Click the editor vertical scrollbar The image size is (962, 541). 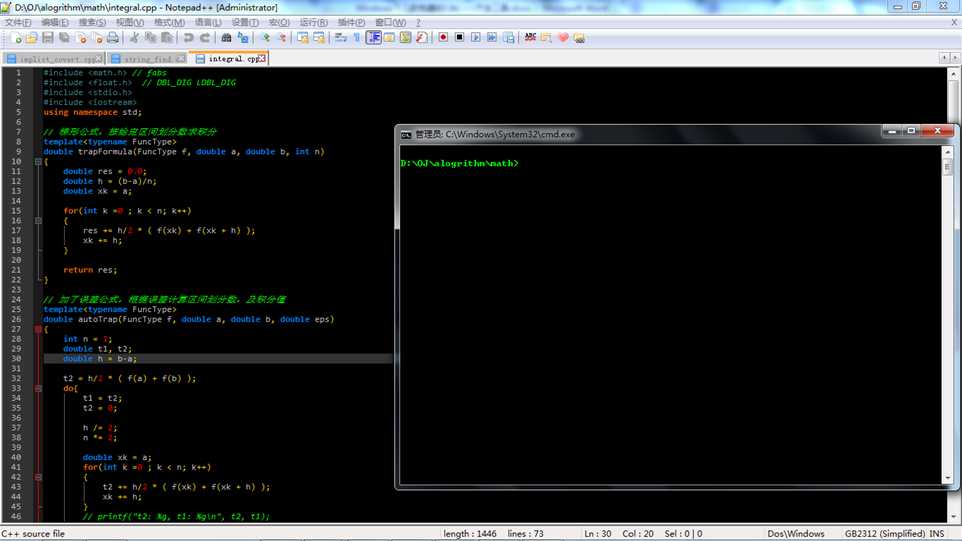[954, 294]
